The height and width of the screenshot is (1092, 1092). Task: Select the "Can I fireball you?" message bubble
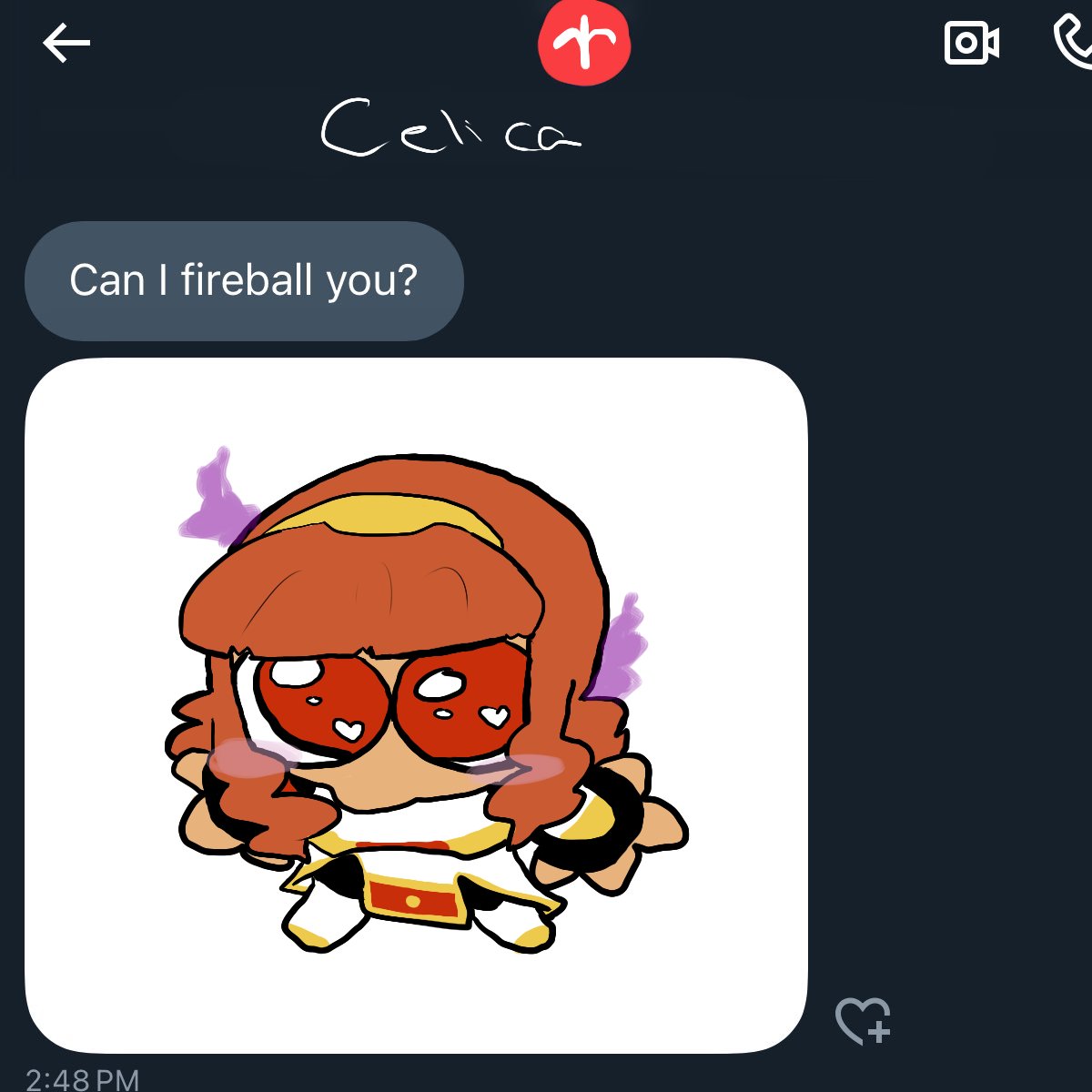coord(244,280)
